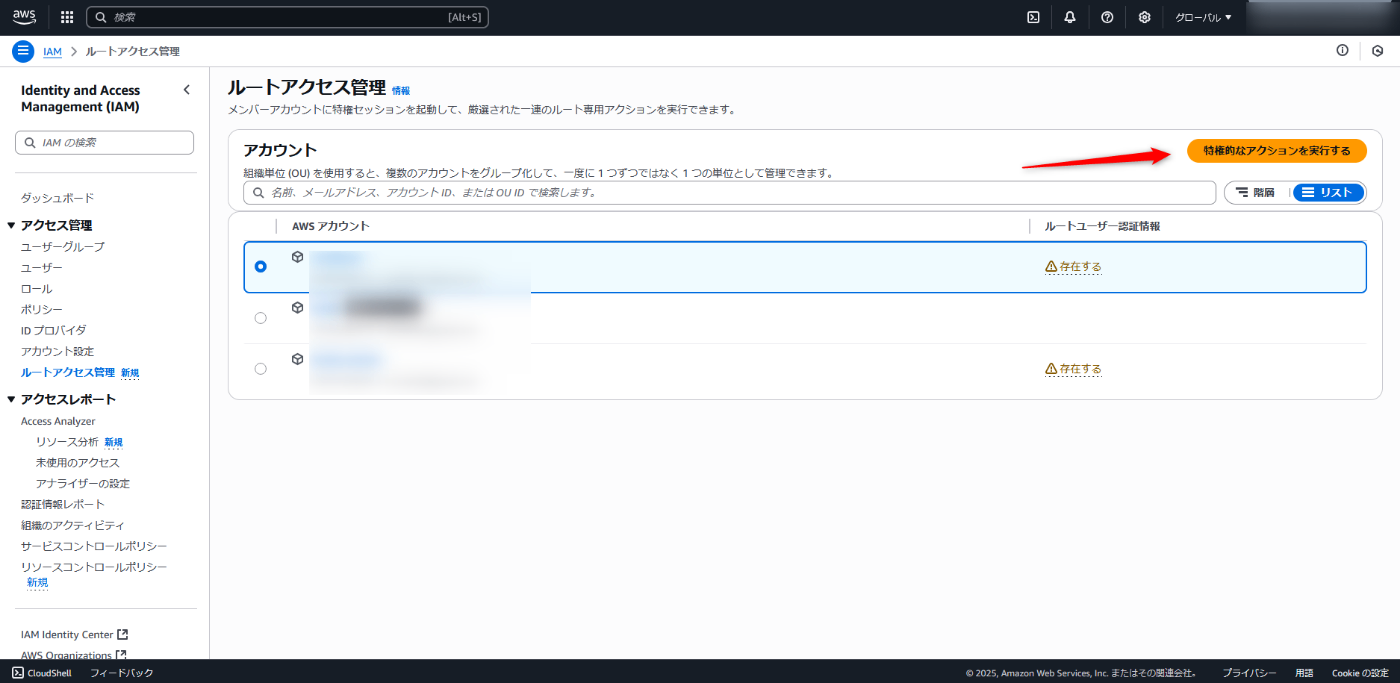Image resolution: width=1400 pixels, height=683 pixels.
Task: Open ユーザーグループ in sidebar
Action: click(x=63, y=246)
